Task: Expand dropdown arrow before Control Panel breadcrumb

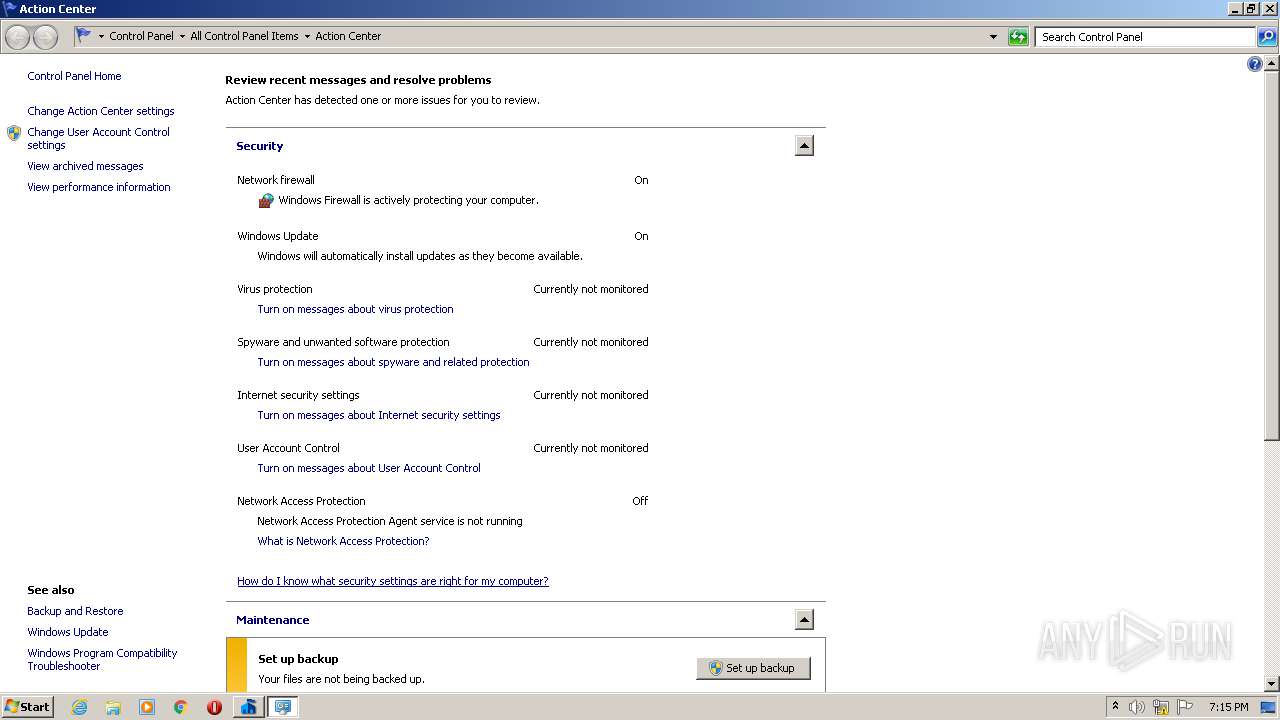Action: click(x=101, y=37)
